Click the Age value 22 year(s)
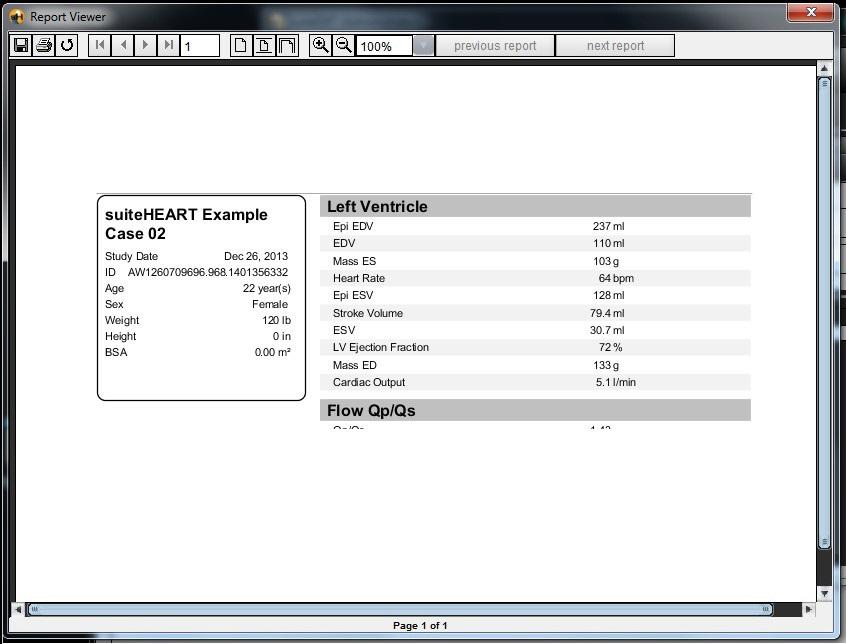The image size is (846, 644). click(x=267, y=289)
